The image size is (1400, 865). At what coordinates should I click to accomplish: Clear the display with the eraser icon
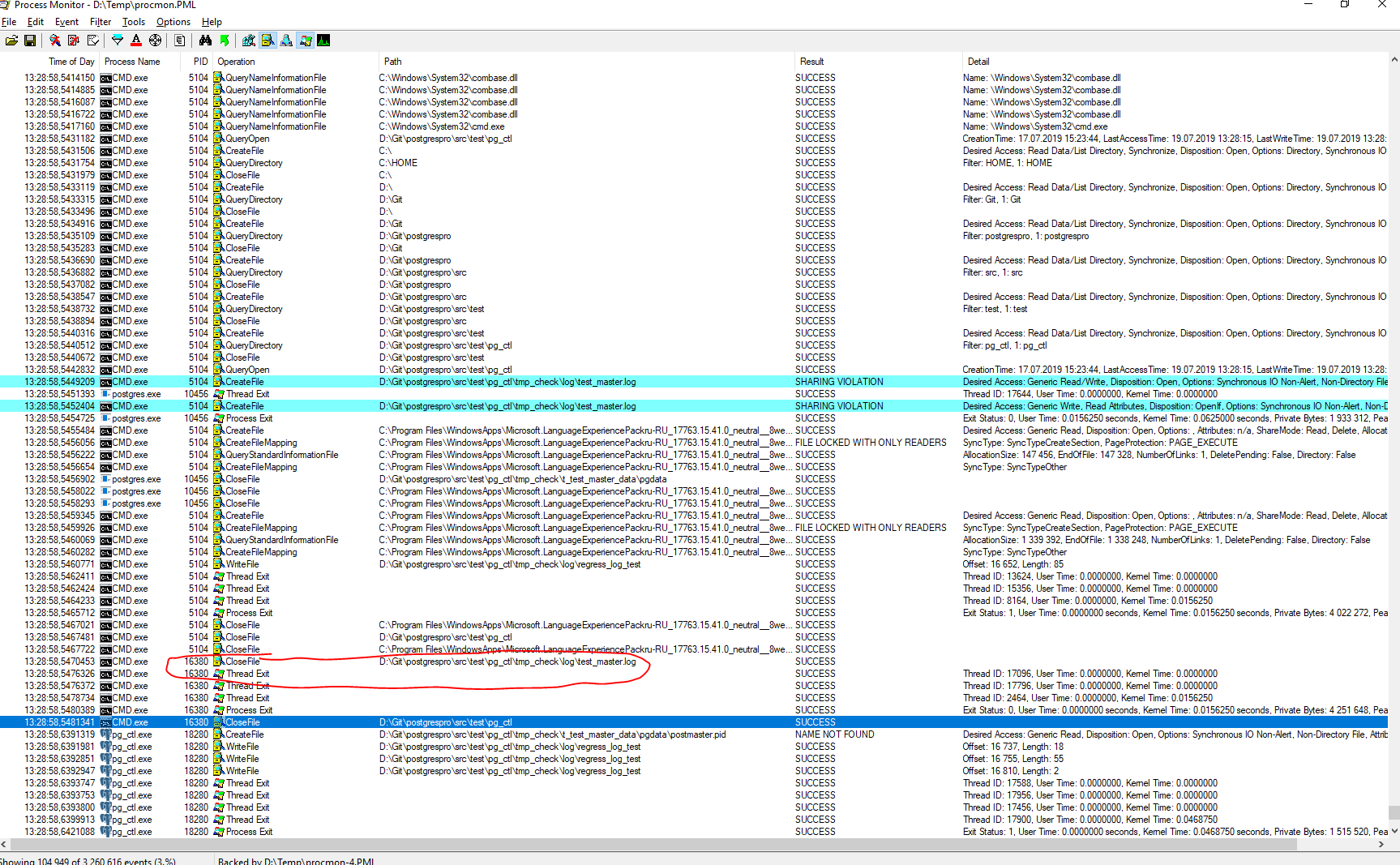[x=93, y=41]
